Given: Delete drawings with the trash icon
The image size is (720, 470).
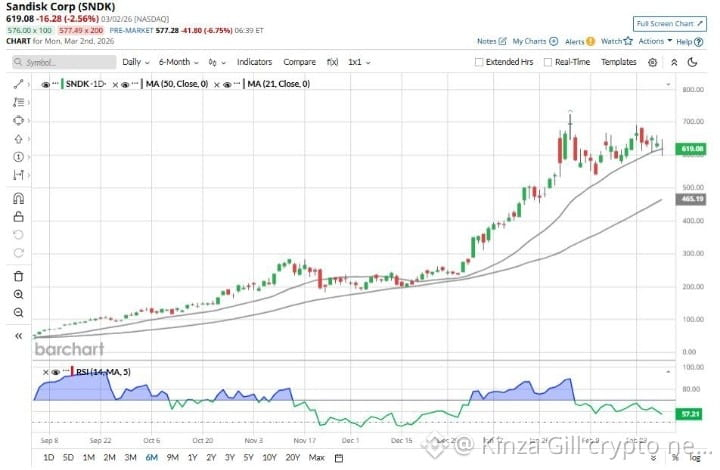Looking at the screenshot, I should tap(18, 276).
